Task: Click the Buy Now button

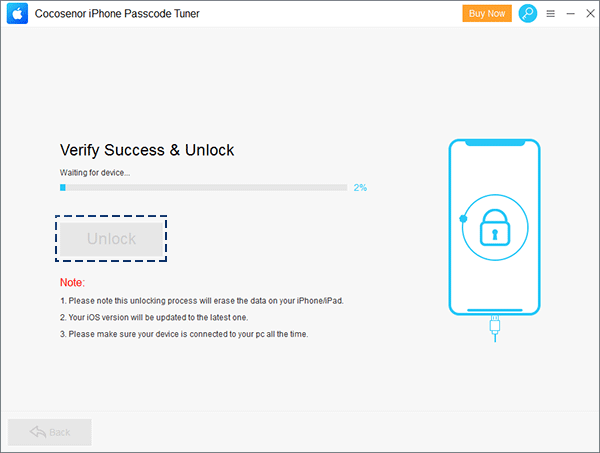Action: point(487,13)
